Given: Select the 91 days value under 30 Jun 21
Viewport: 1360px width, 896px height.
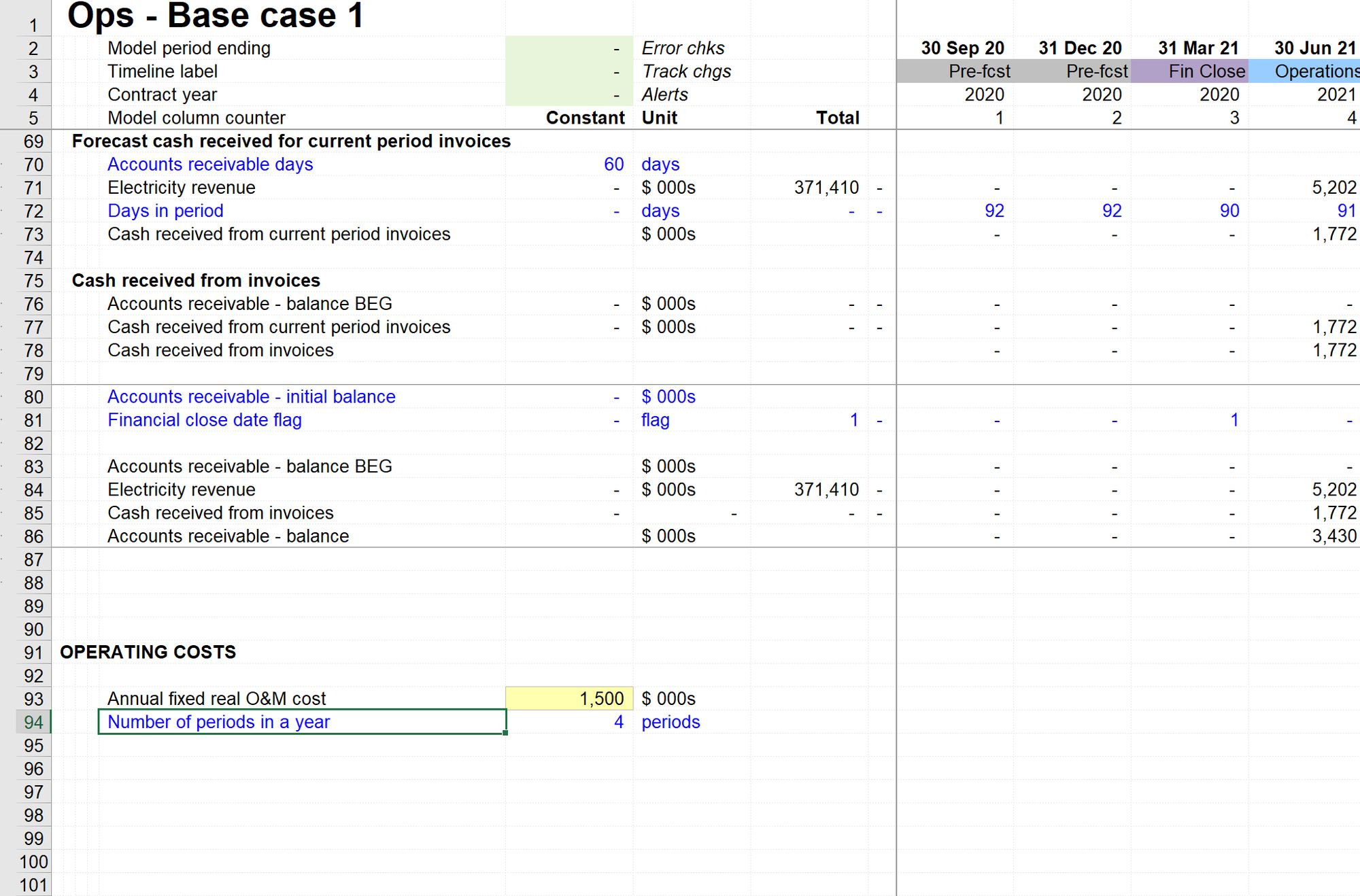Looking at the screenshot, I should click(1346, 211).
